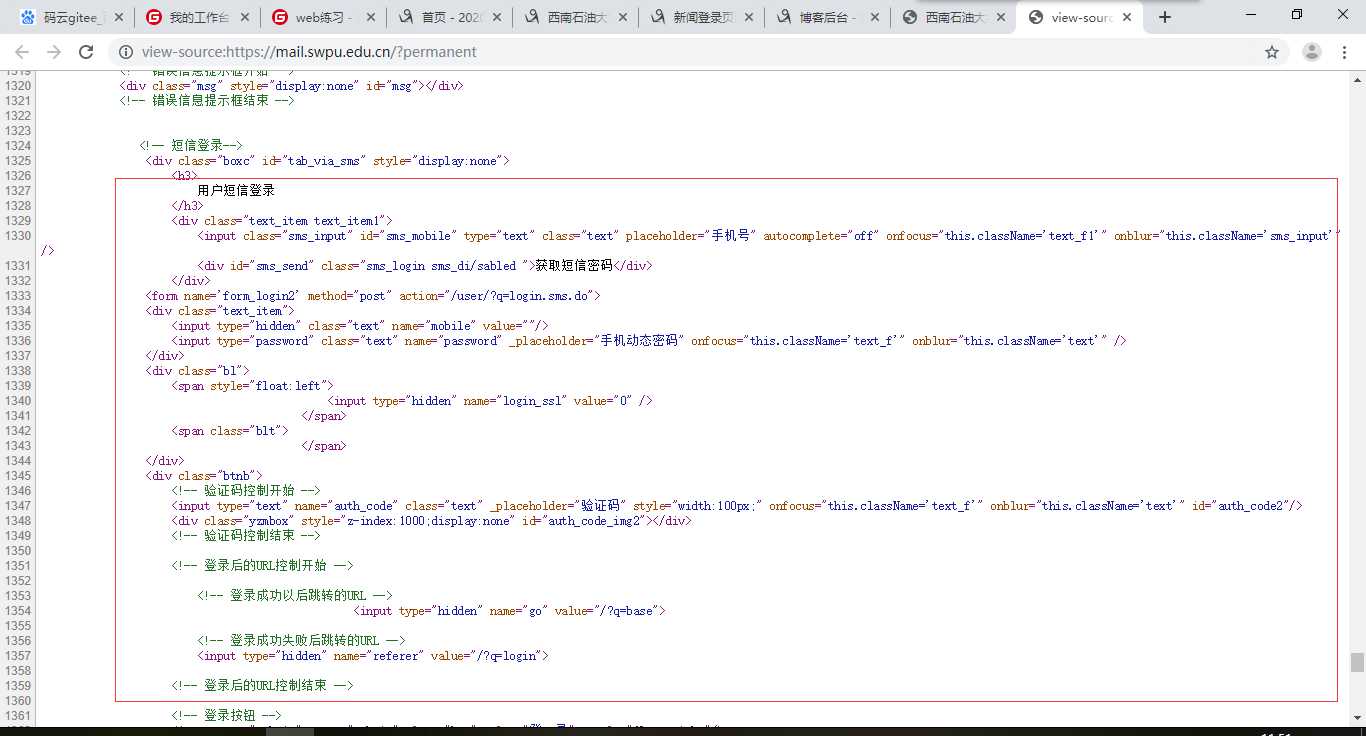Close the active view-source tab
Screen dimensions: 1366x736
1126,17
